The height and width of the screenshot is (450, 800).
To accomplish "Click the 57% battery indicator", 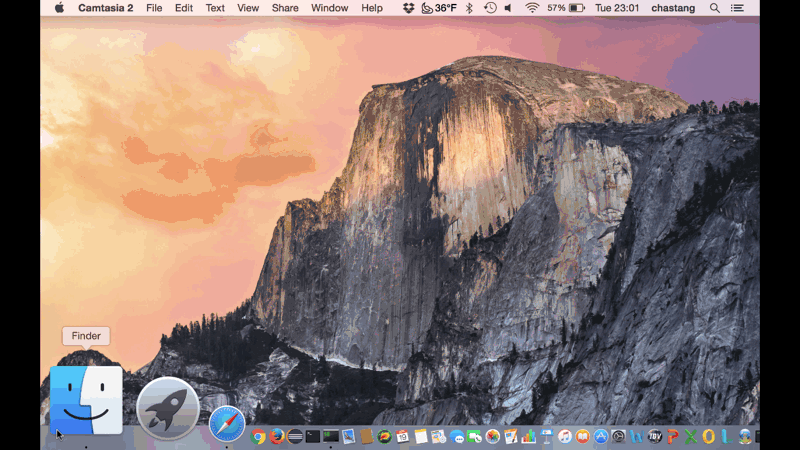I will [566, 8].
